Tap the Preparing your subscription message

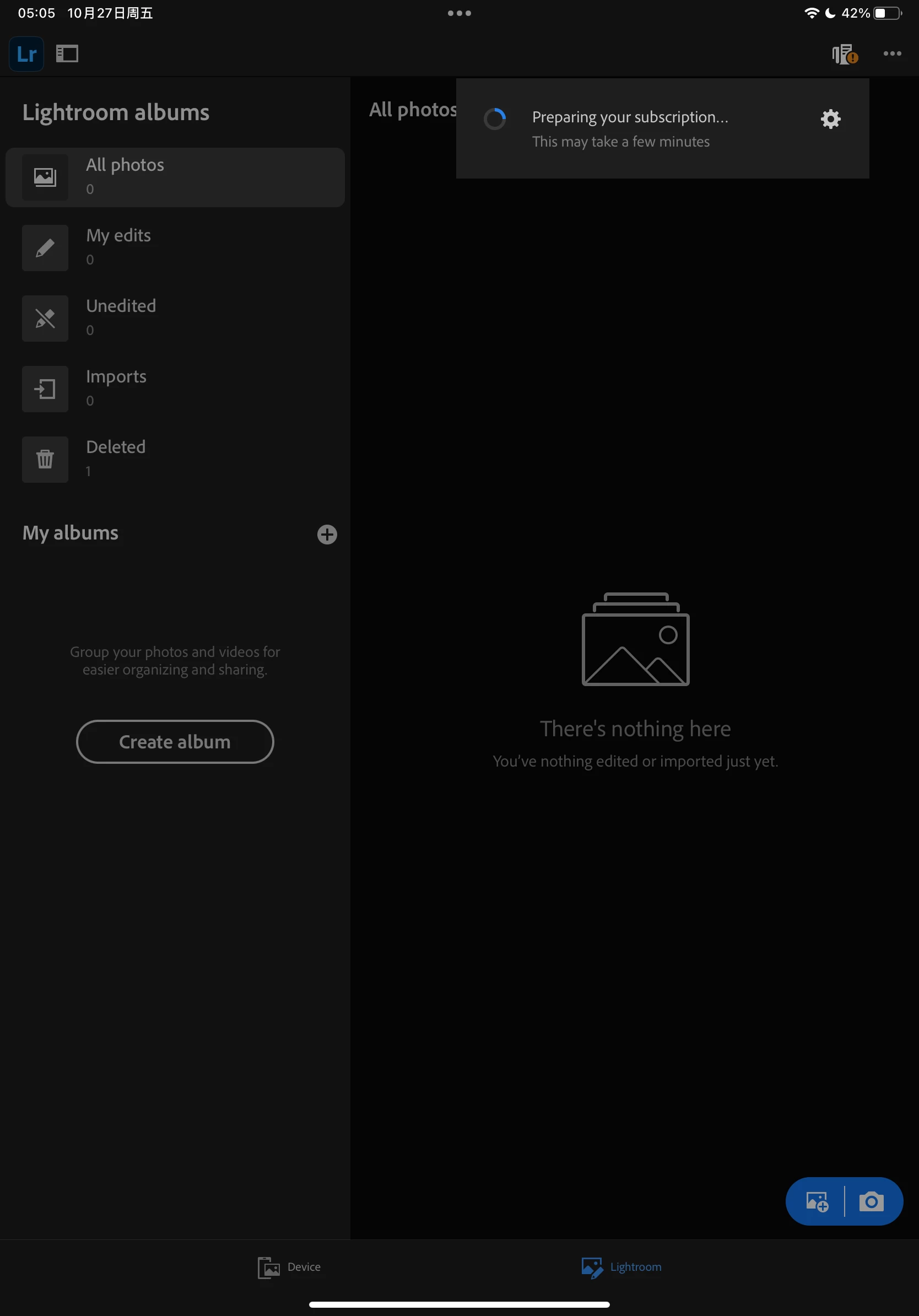pos(630,117)
